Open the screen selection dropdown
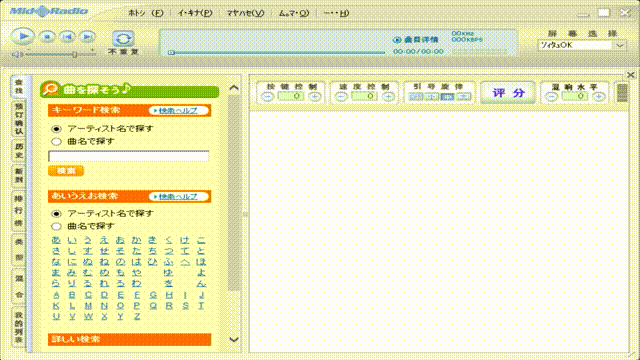This screenshot has height=360, width=640. (582, 45)
